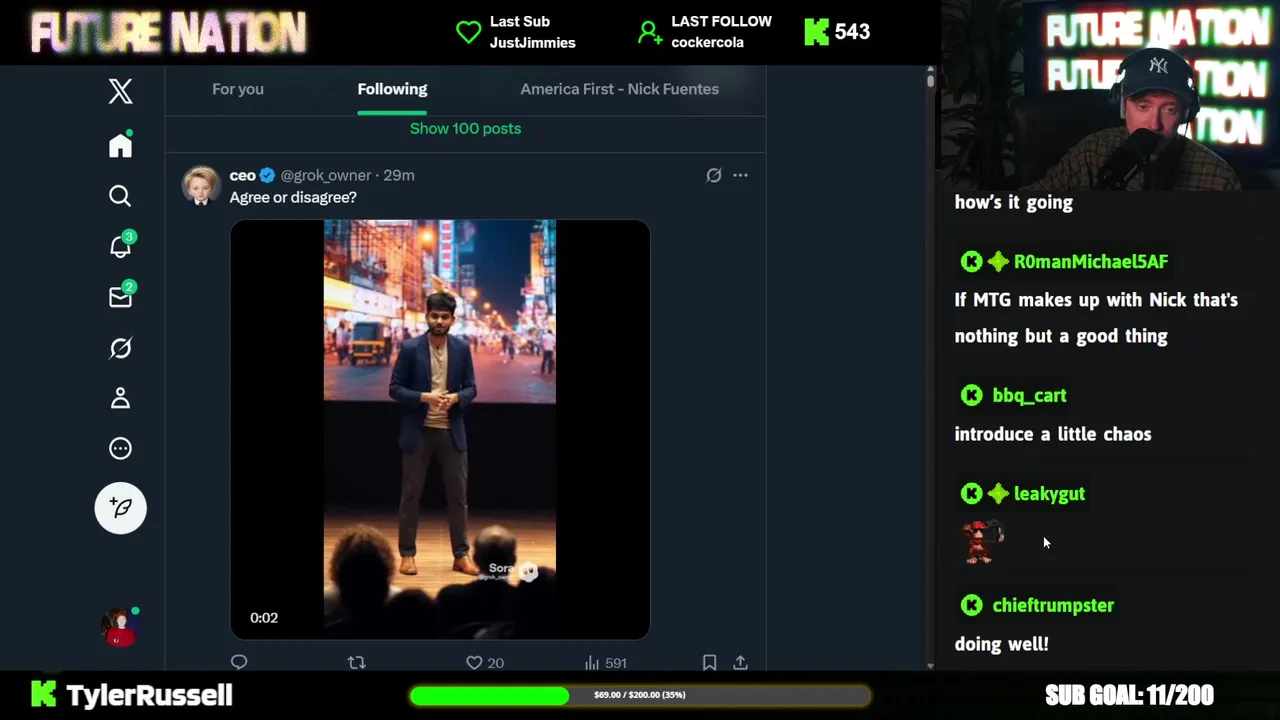This screenshot has height=720, width=1280.
Task: Click the Kick badge beside bbq_cart
Action: point(971,396)
